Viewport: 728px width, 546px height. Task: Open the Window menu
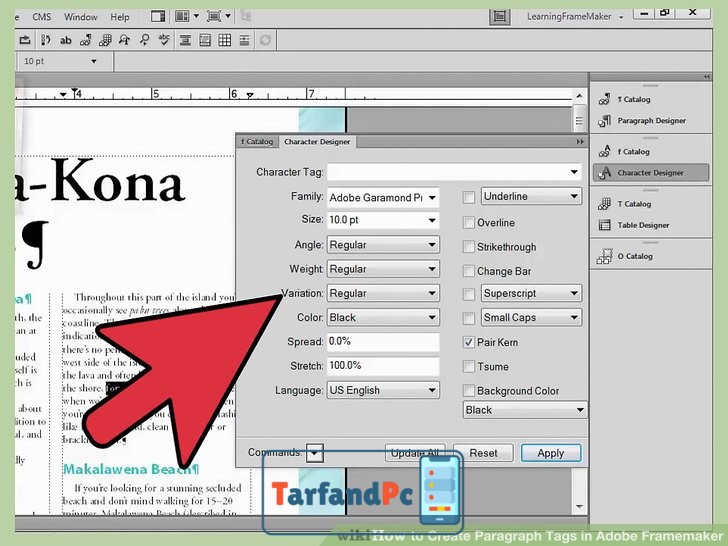coord(80,17)
